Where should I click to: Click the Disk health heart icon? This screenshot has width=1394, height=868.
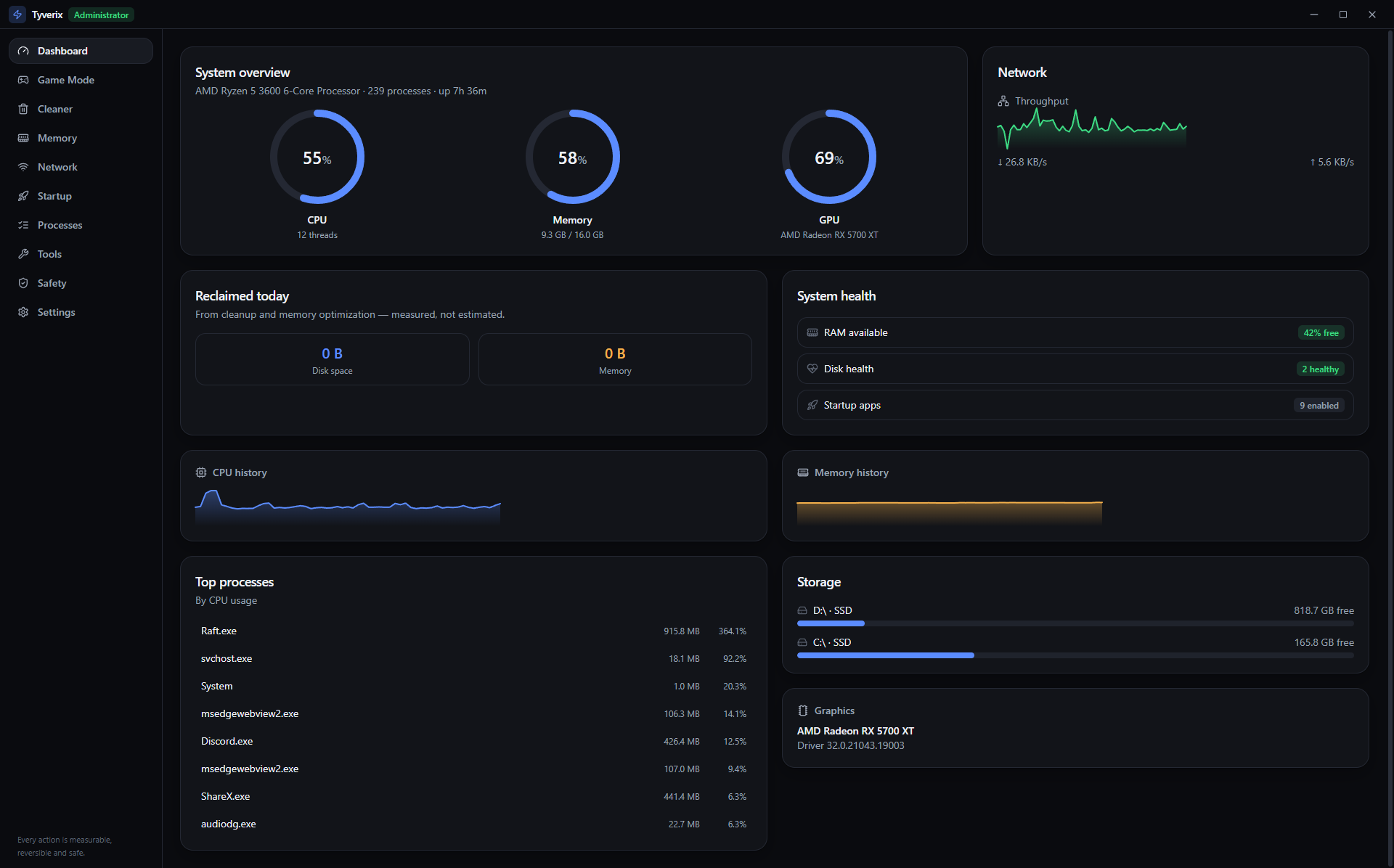tap(812, 369)
